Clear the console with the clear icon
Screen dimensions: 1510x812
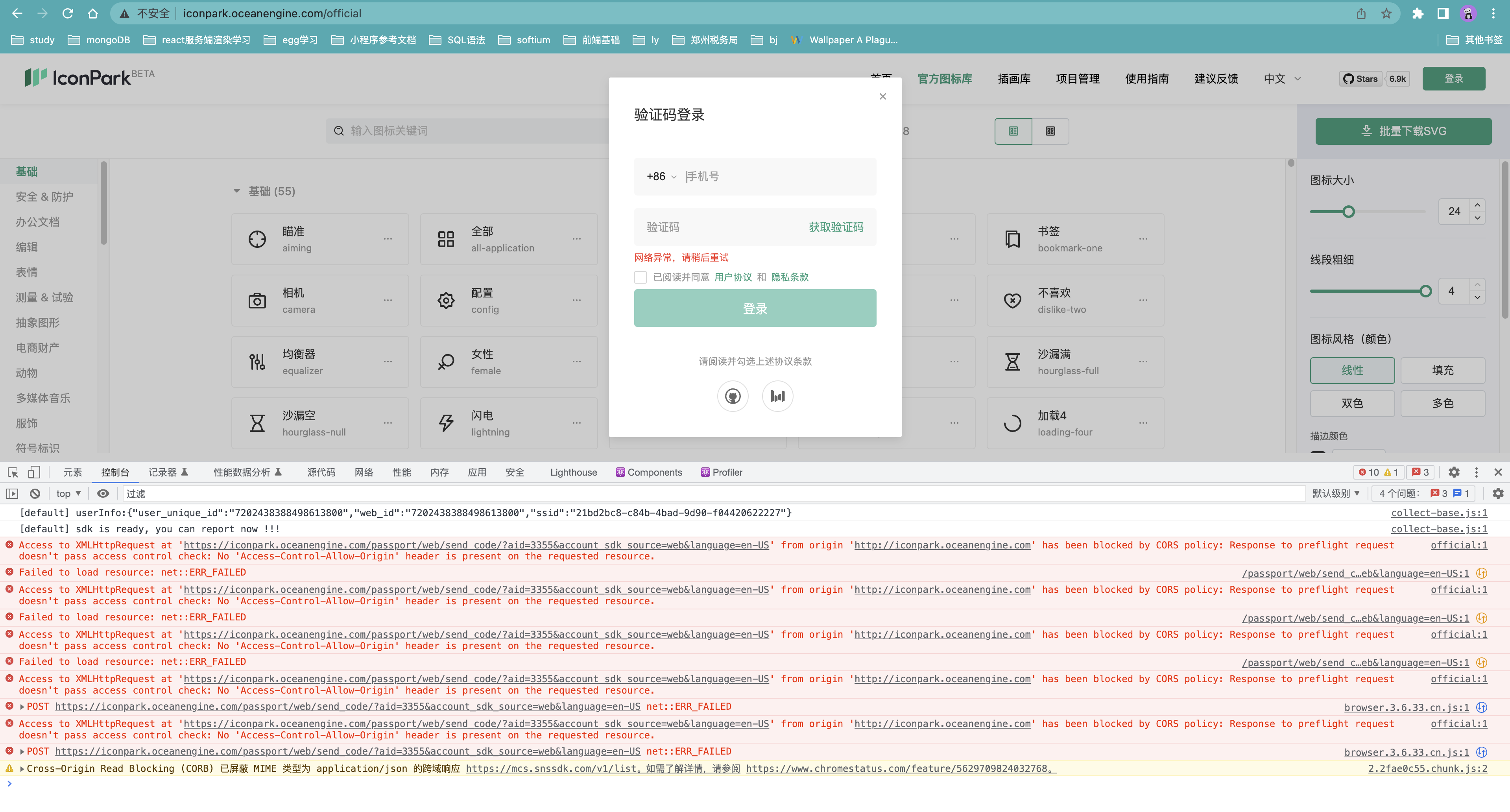pyautogui.click(x=35, y=493)
